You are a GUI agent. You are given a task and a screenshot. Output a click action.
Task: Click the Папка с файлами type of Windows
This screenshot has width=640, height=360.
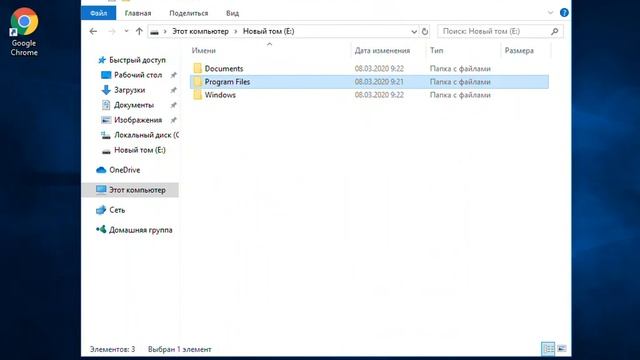click(x=460, y=95)
